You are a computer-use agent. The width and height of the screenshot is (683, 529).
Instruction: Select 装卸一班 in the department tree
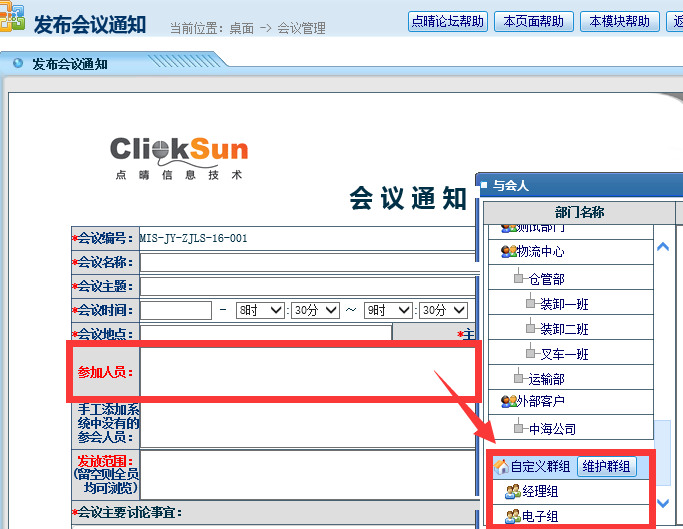coord(564,304)
